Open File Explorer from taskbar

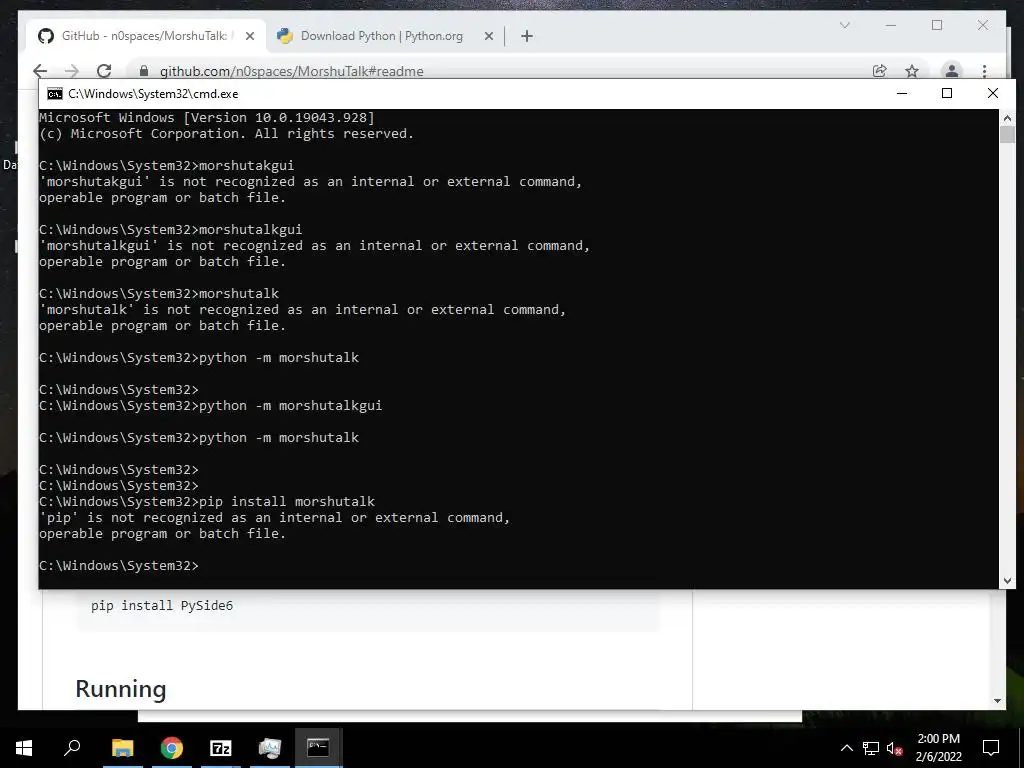point(122,748)
